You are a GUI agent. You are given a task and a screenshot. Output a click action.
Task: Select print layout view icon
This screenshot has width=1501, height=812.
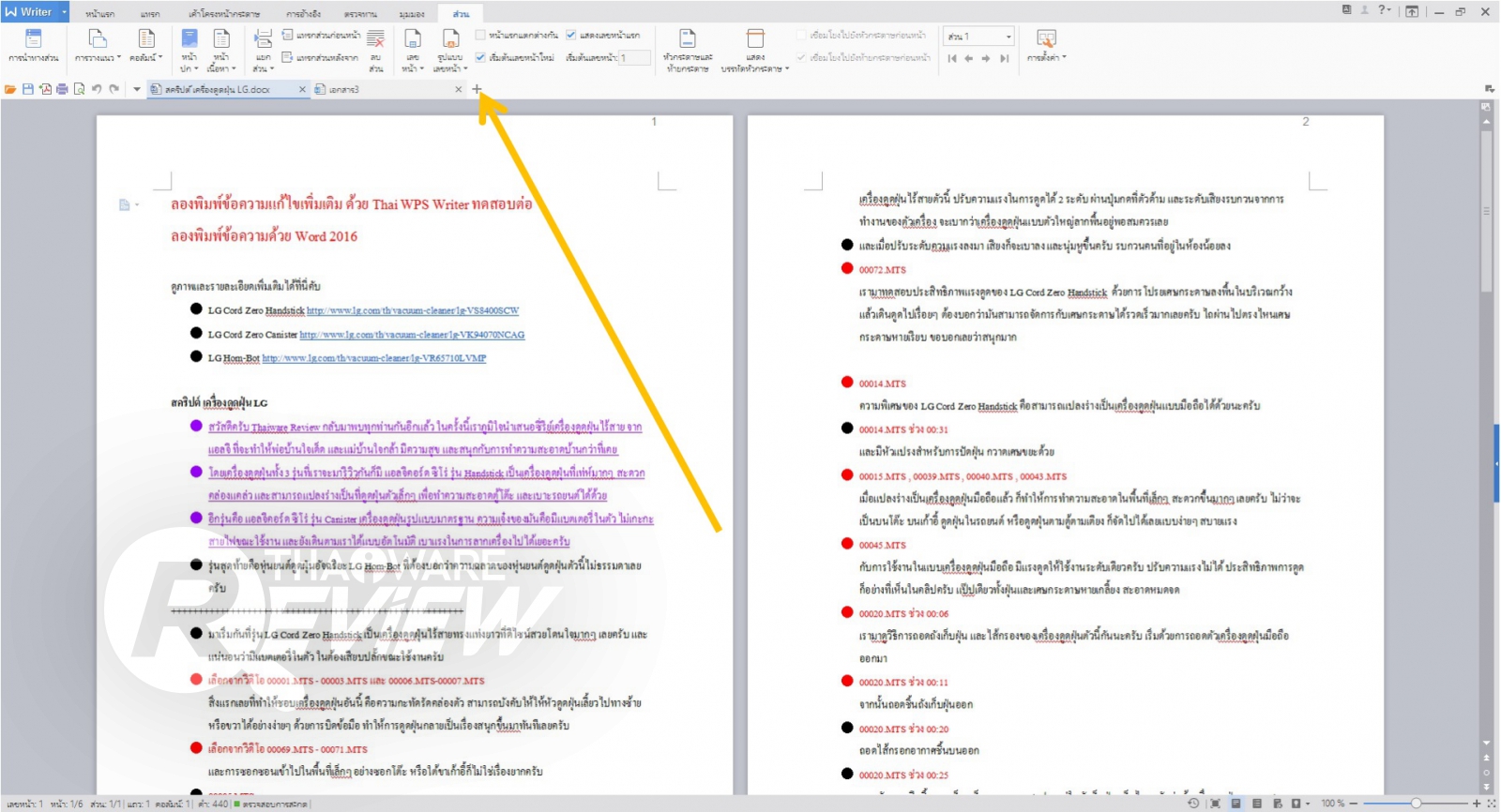tap(1236, 804)
